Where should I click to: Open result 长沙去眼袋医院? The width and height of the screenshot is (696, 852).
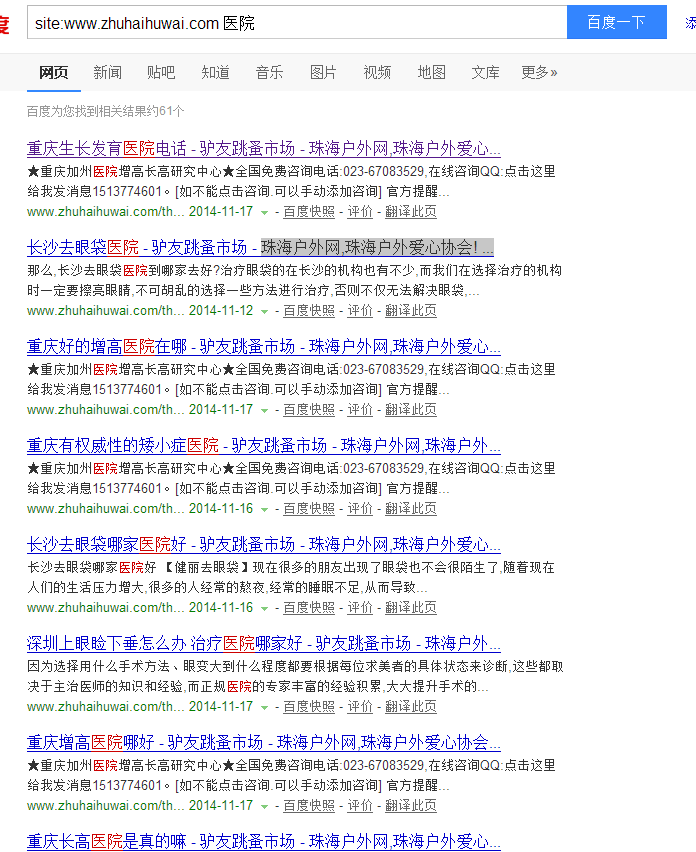(x=260, y=247)
